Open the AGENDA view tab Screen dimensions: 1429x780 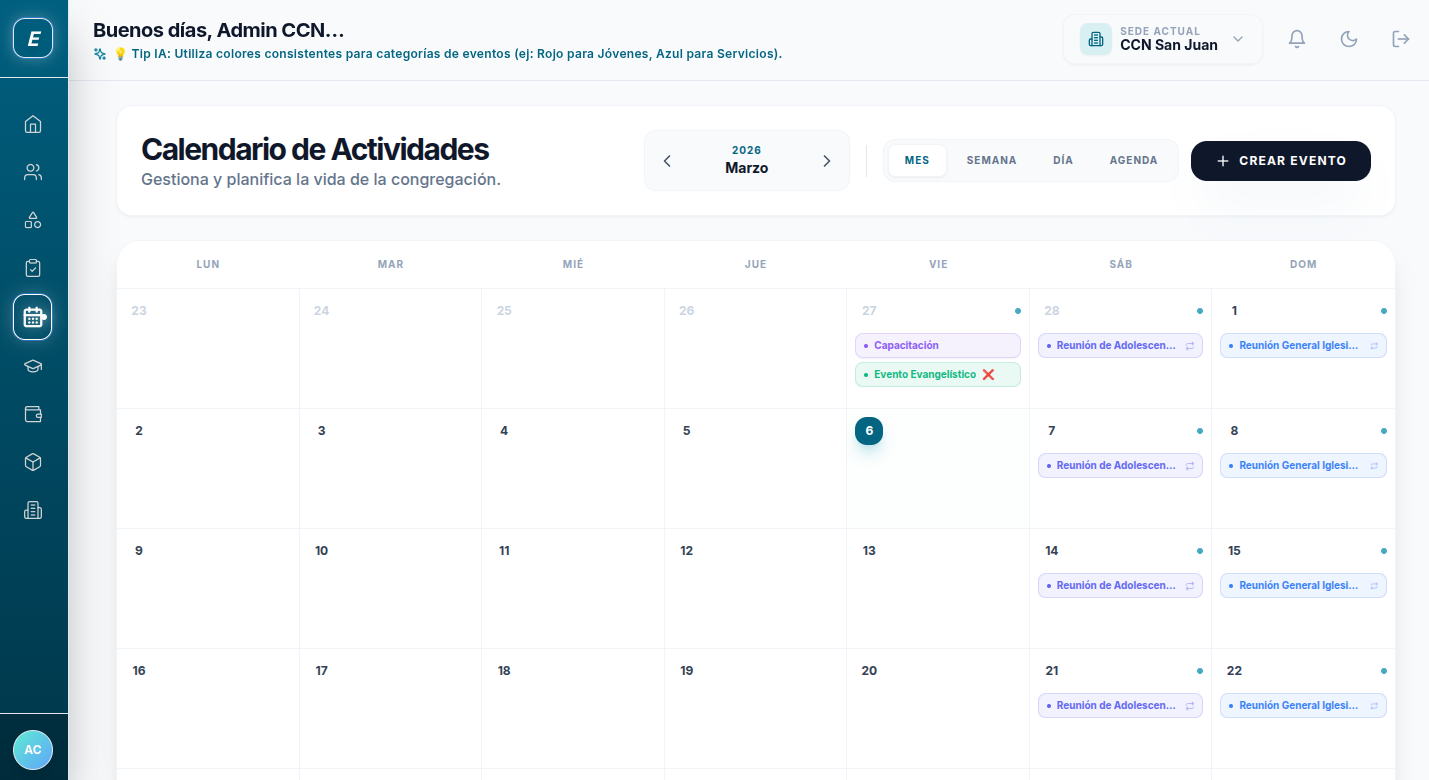coord(1134,160)
